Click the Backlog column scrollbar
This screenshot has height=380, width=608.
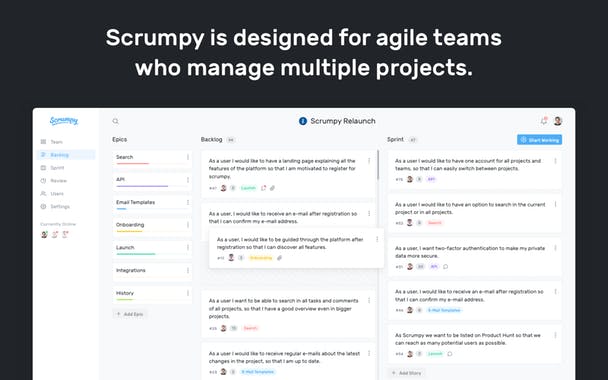[378, 165]
